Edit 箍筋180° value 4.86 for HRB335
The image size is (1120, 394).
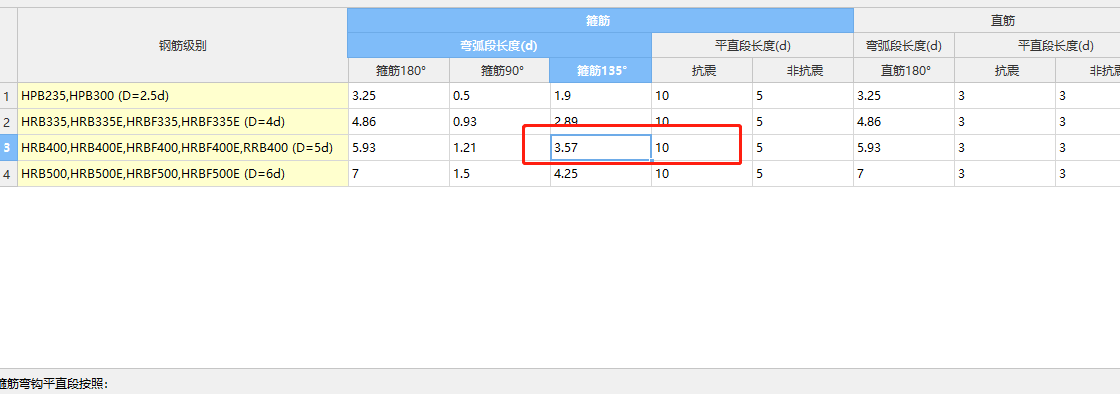tap(399, 122)
